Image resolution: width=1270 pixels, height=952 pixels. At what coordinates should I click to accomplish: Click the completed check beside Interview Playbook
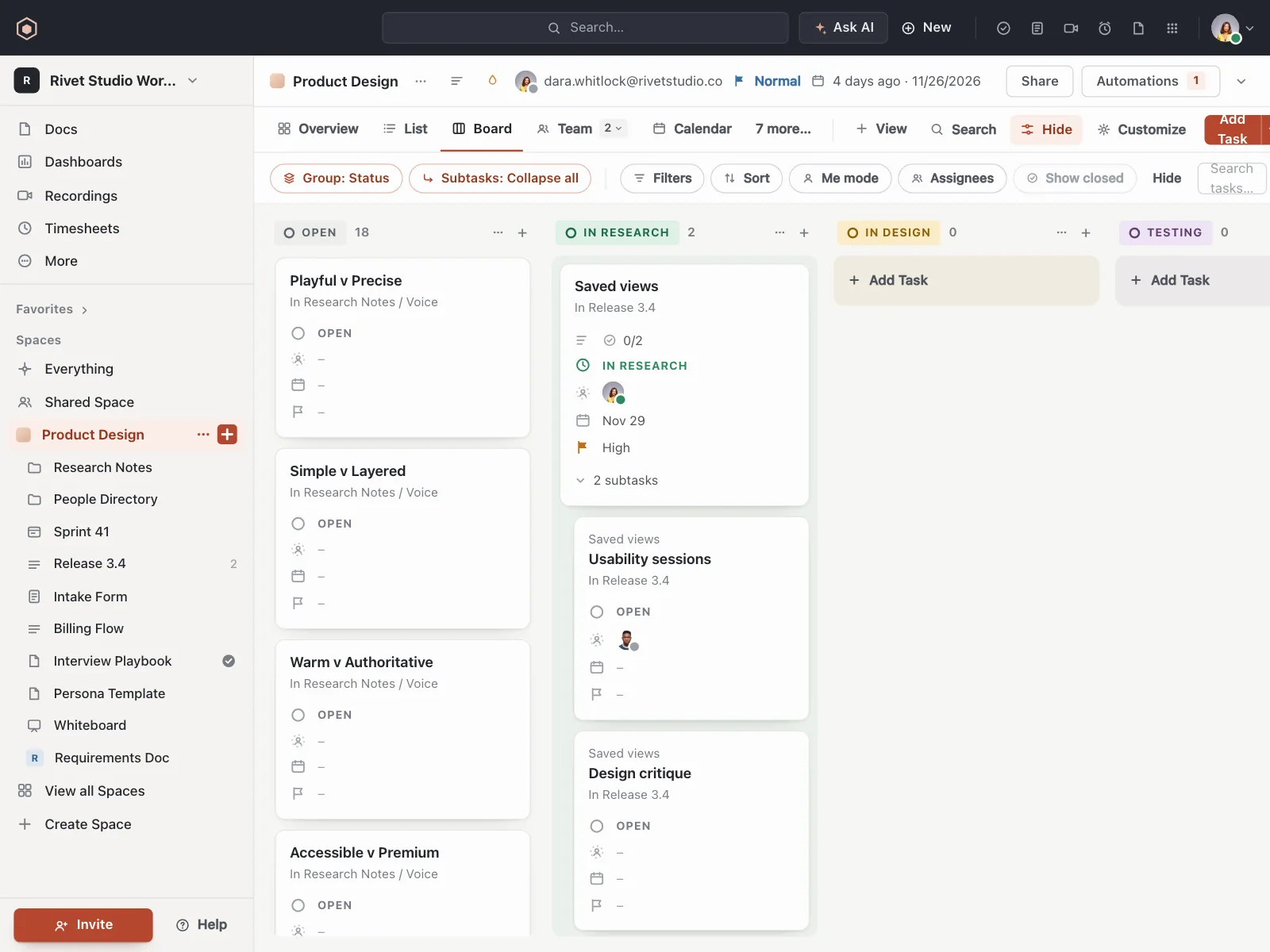[229, 661]
